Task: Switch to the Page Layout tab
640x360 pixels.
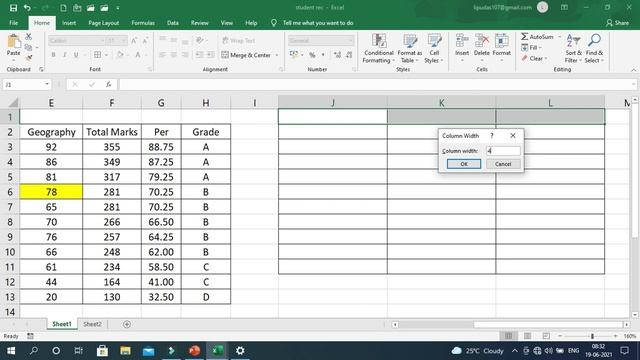Action: tap(104, 23)
